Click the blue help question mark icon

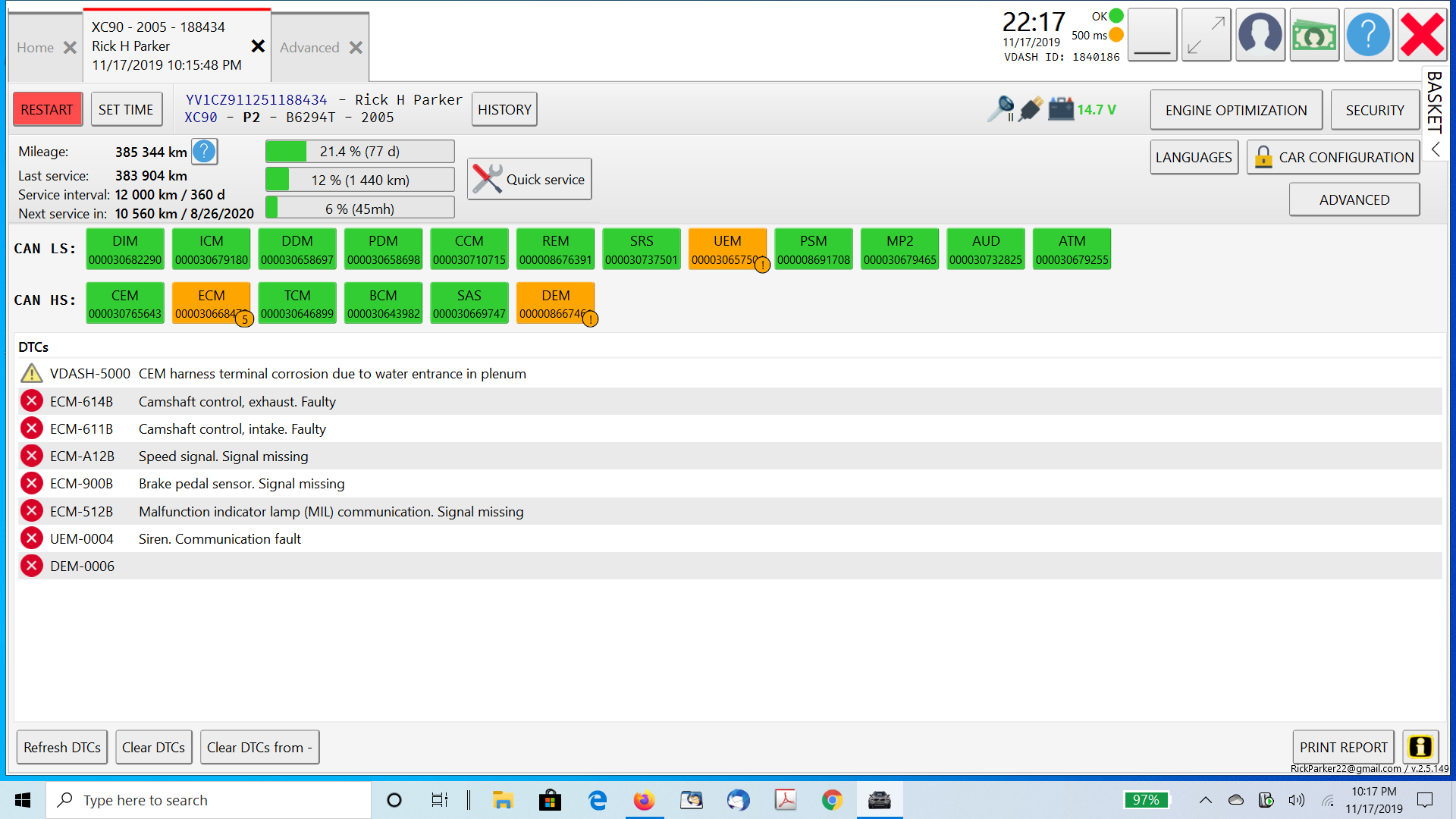tap(1368, 35)
